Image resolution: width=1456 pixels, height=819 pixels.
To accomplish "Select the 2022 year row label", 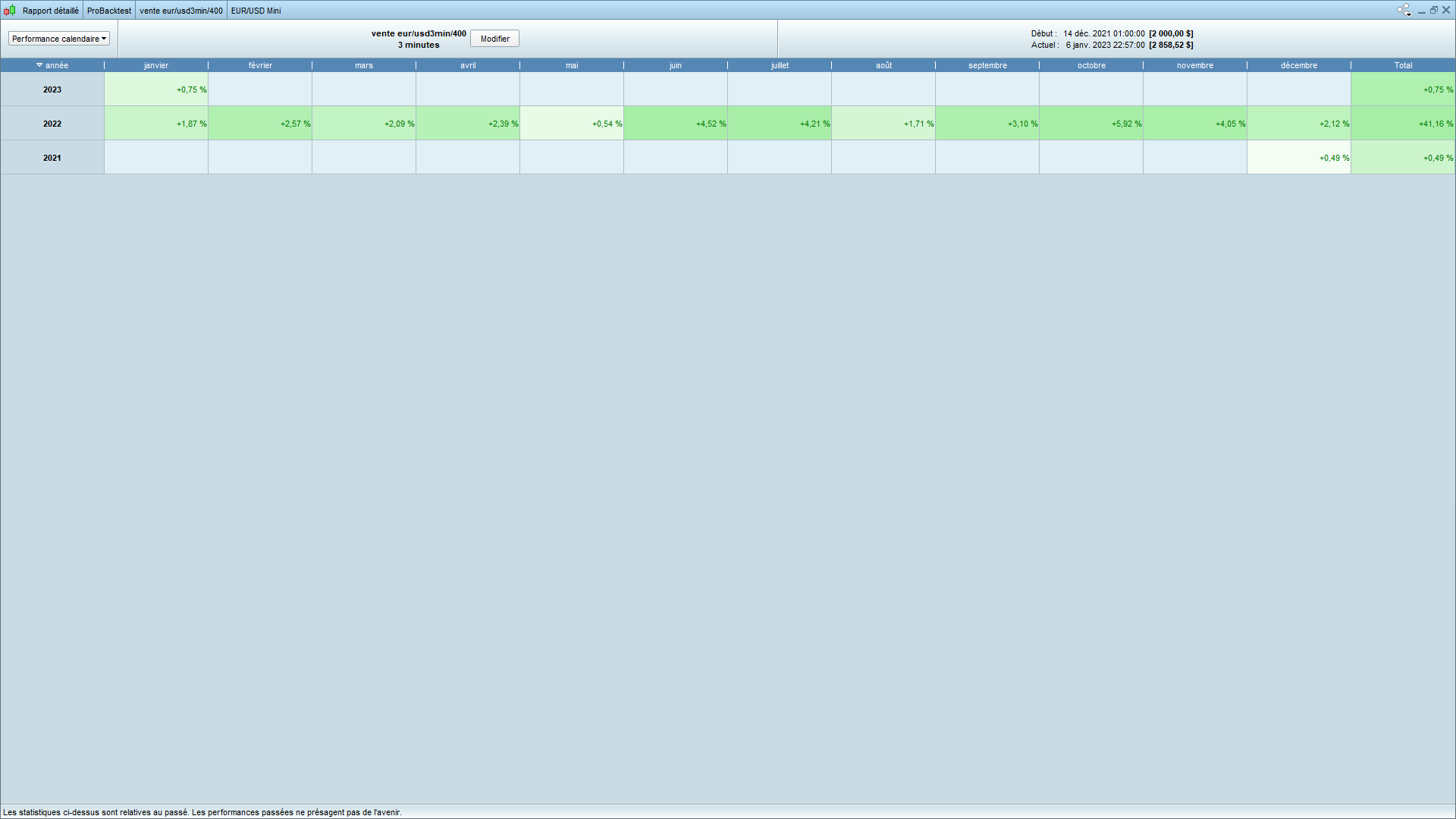I will click(52, 124).
